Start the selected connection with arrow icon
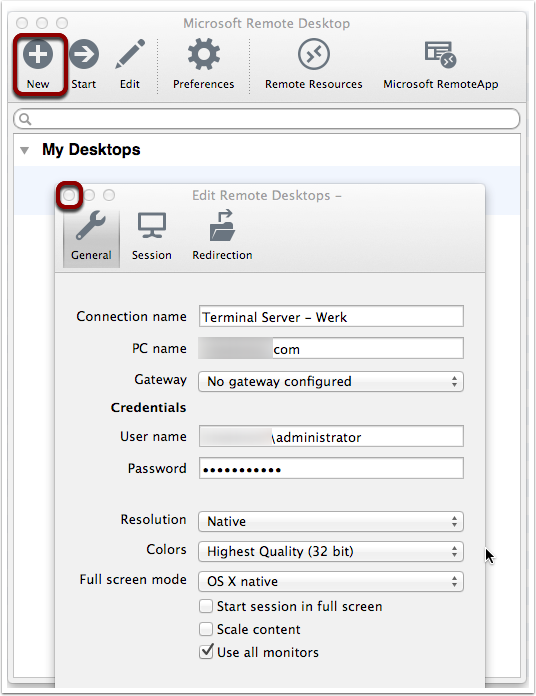This screenshot has height=696, width=536. 83,55
